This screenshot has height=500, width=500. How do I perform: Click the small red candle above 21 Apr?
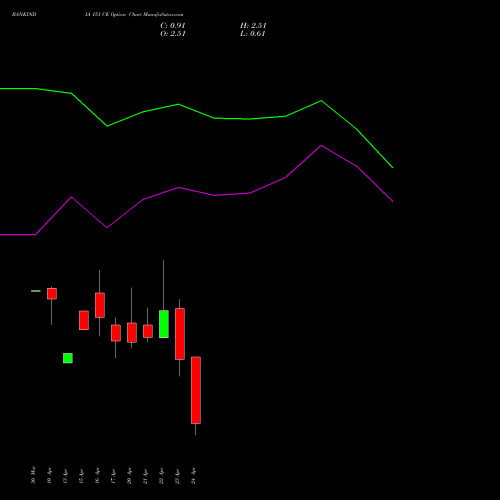click(x=148, y=331)
